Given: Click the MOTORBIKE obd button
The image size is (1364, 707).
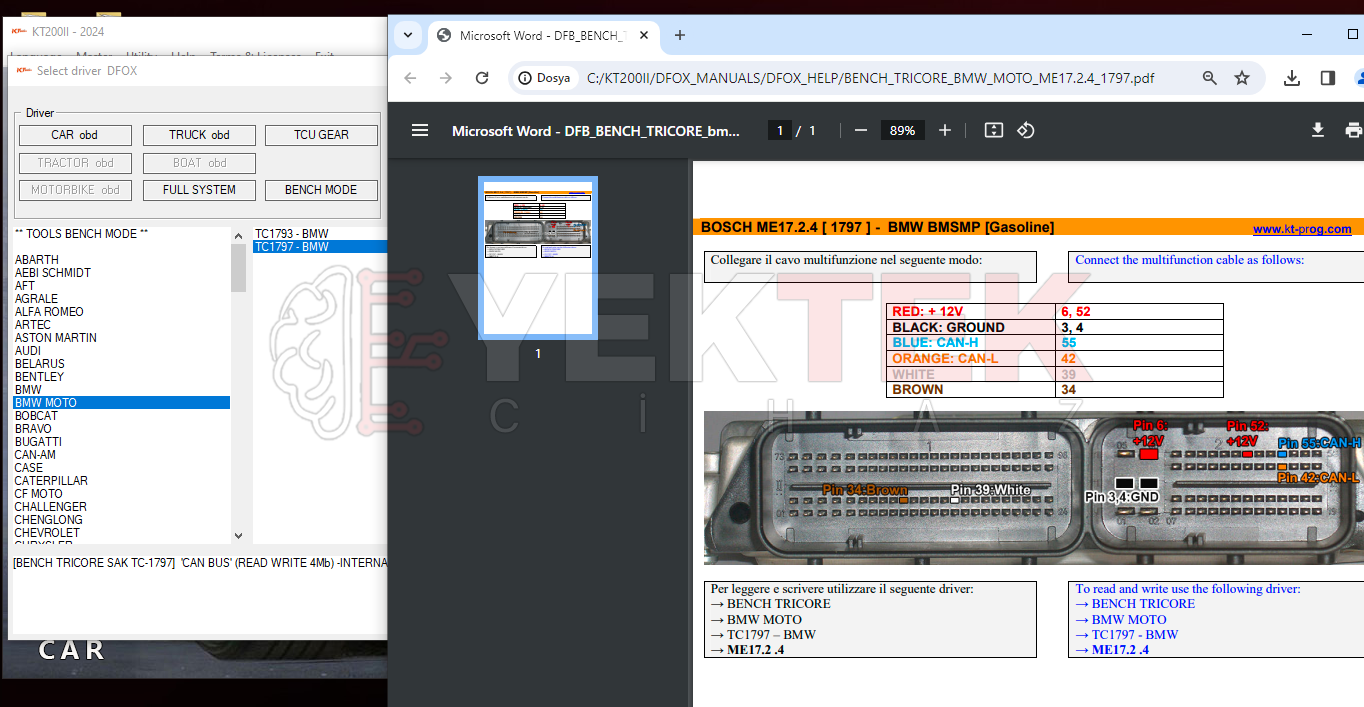Looking at the screenshot, I should (75, 190).
